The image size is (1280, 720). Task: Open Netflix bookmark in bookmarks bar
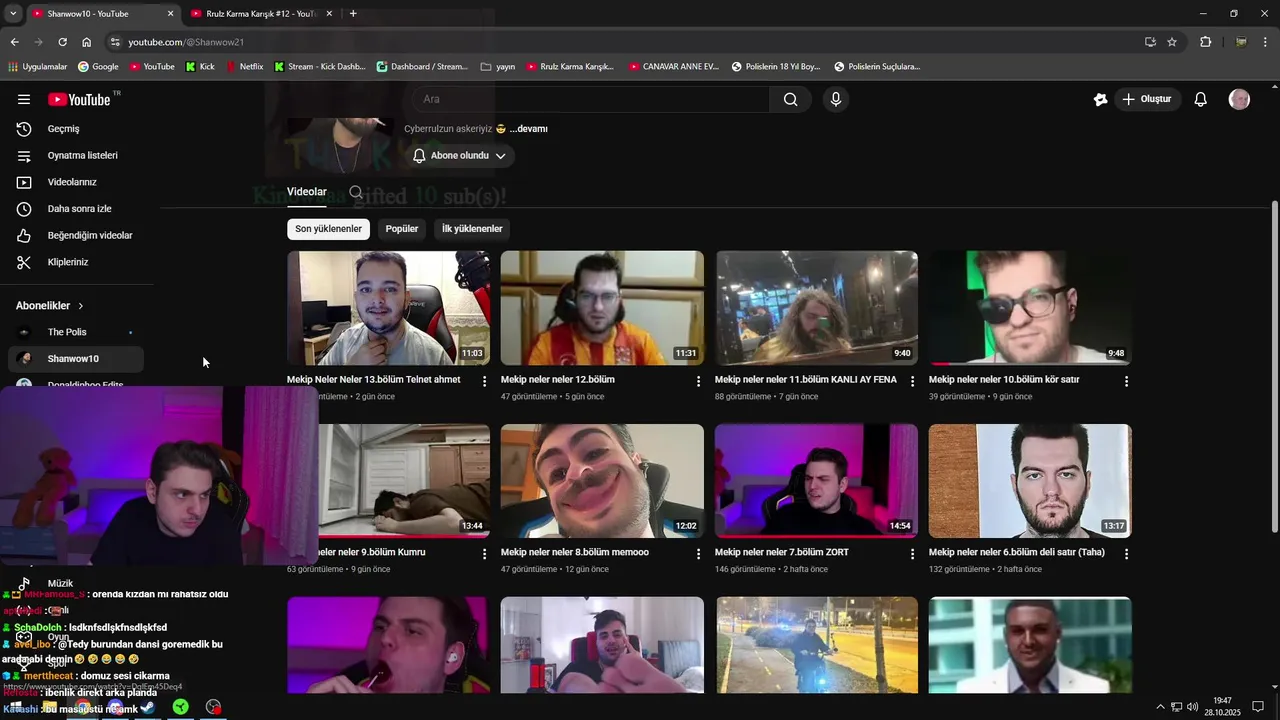click(x=244, y=67)
